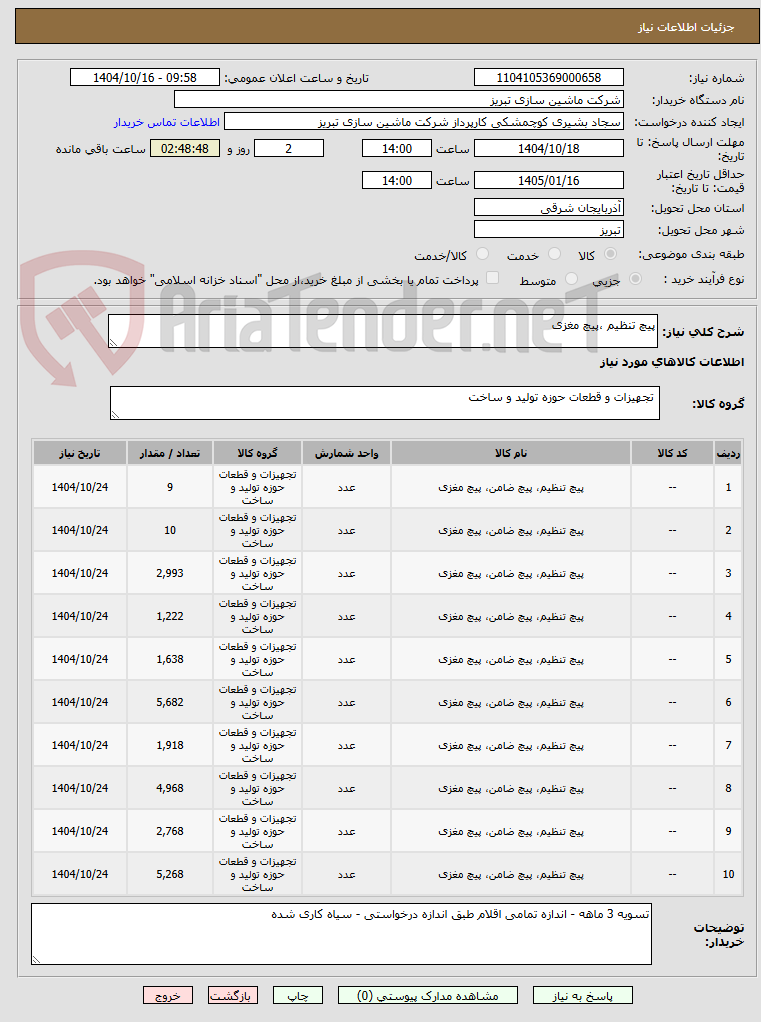Click the general description text area
The height and width of the screenshot is (1022, 761).
point(383,331)
